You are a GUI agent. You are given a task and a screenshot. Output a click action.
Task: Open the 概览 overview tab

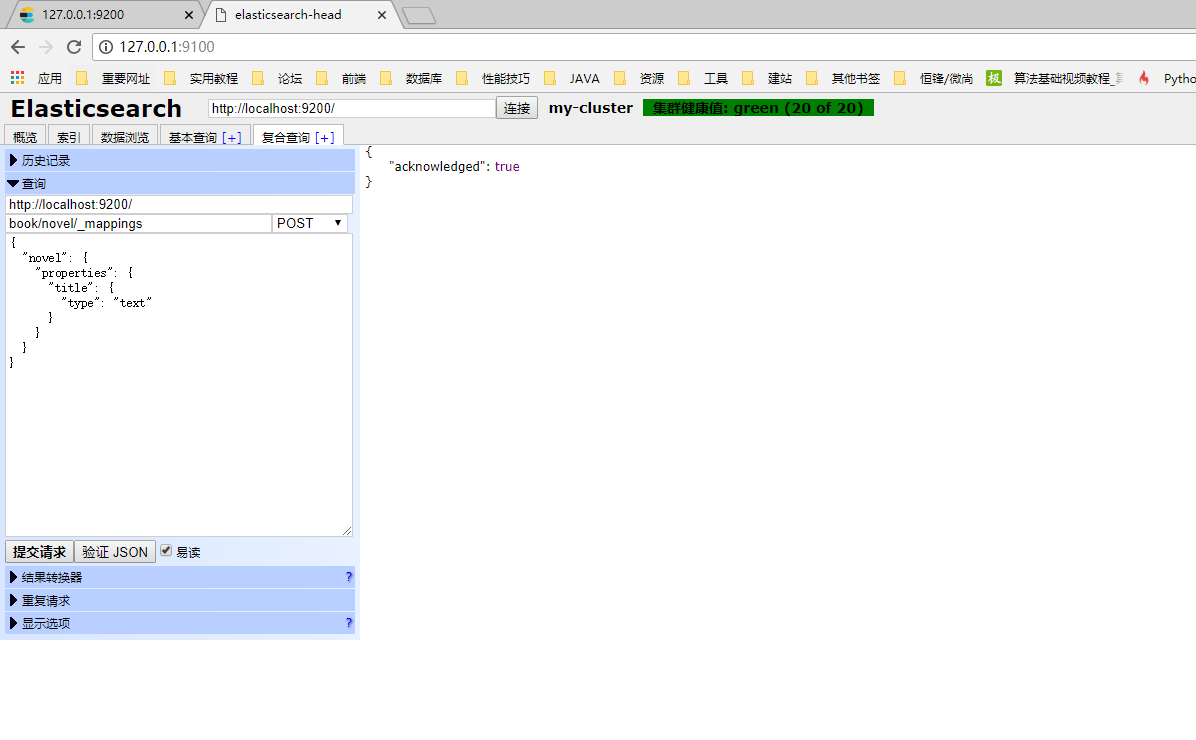coord(25,137)
